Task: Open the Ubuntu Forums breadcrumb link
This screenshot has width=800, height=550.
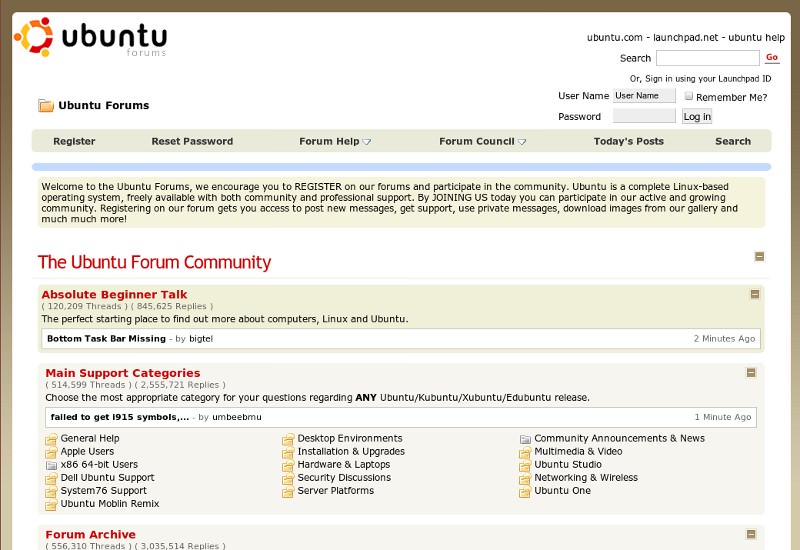Action: [x=104, y=106]
